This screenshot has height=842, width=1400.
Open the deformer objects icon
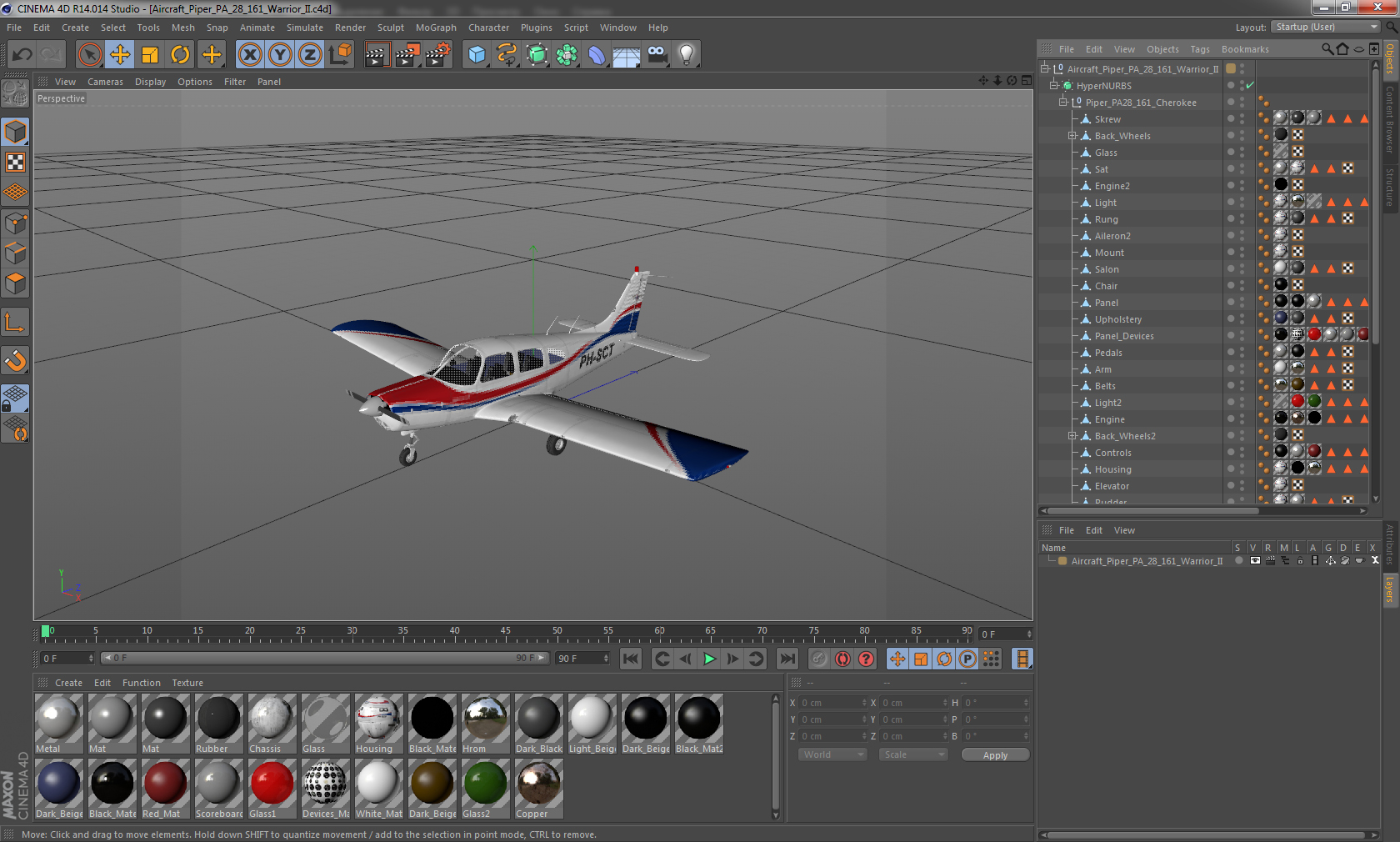point(597,55)
